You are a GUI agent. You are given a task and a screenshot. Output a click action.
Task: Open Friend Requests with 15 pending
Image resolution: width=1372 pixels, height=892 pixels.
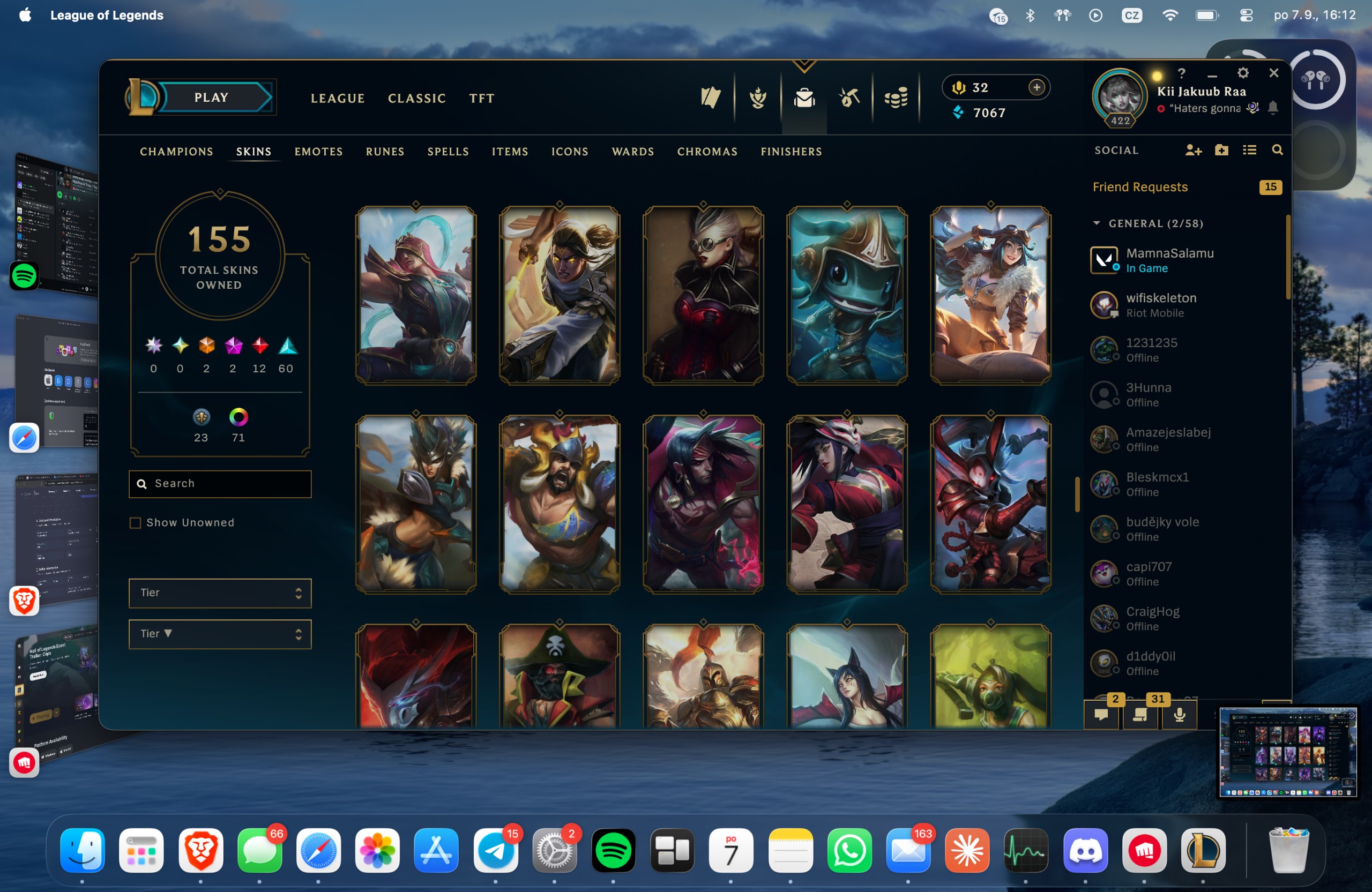point(1187,186)
